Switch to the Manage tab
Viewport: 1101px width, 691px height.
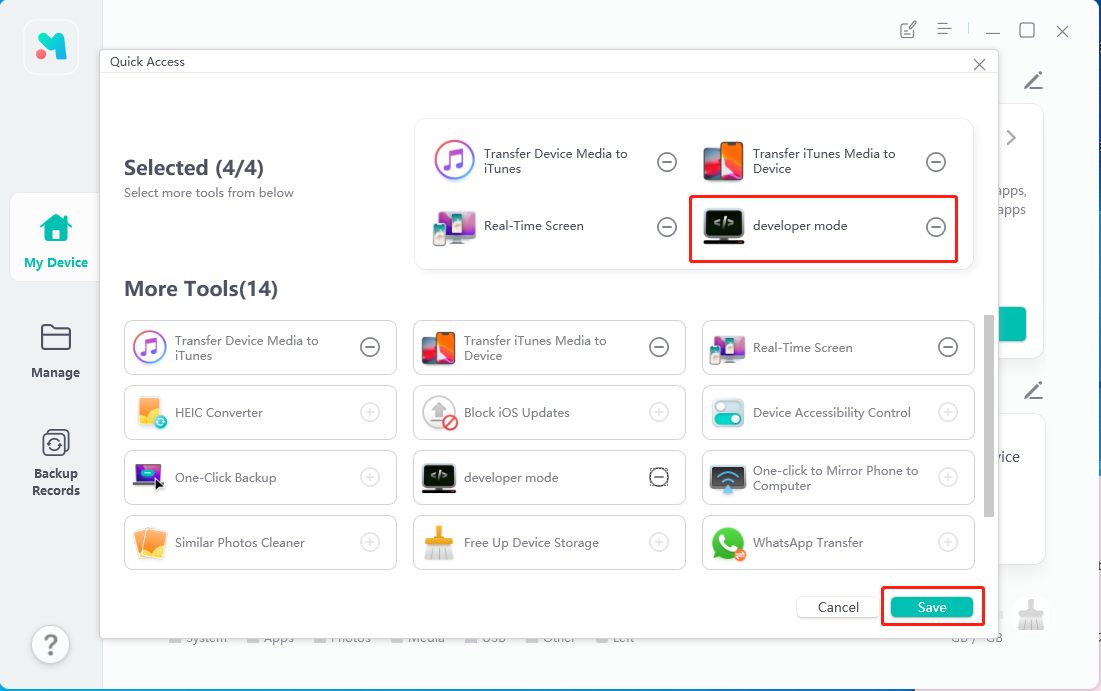pyautogui.click(x=55, y=350)
